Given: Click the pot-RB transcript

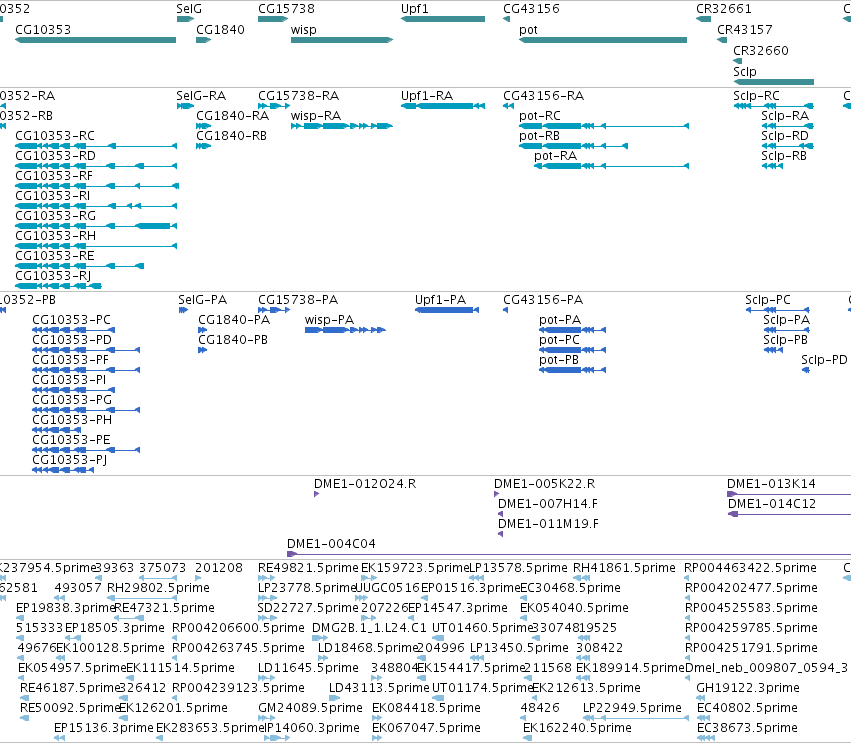Looking at the screenshot, I should click(x=574, y=146).
